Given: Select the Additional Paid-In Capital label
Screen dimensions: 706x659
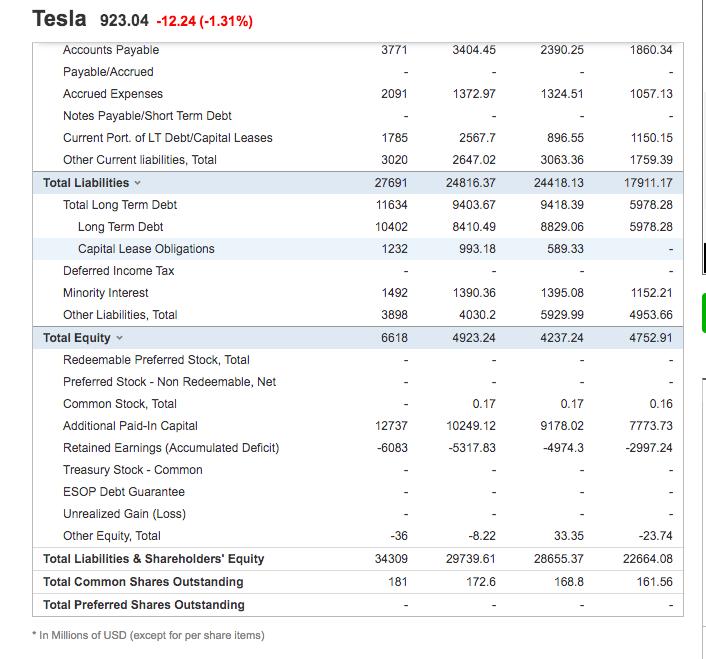Looking at the screenshot, I should tap(130, 426).
